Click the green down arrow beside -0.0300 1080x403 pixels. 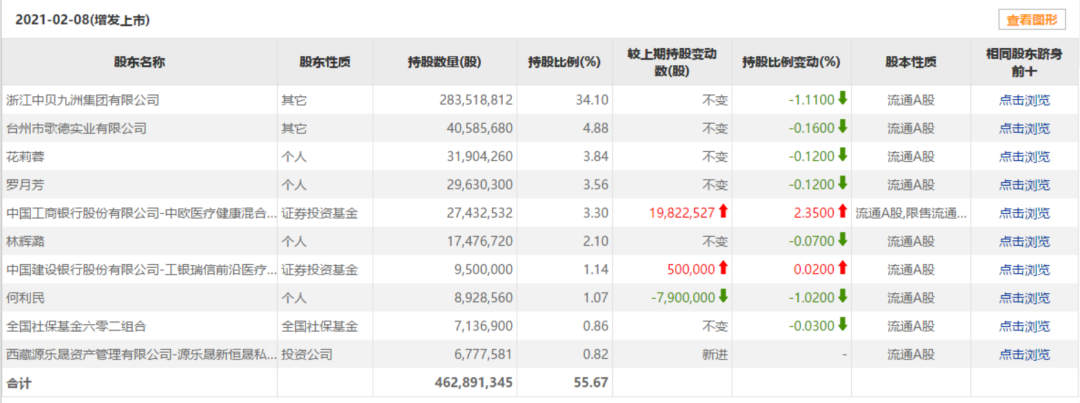[x=842, y=325]
